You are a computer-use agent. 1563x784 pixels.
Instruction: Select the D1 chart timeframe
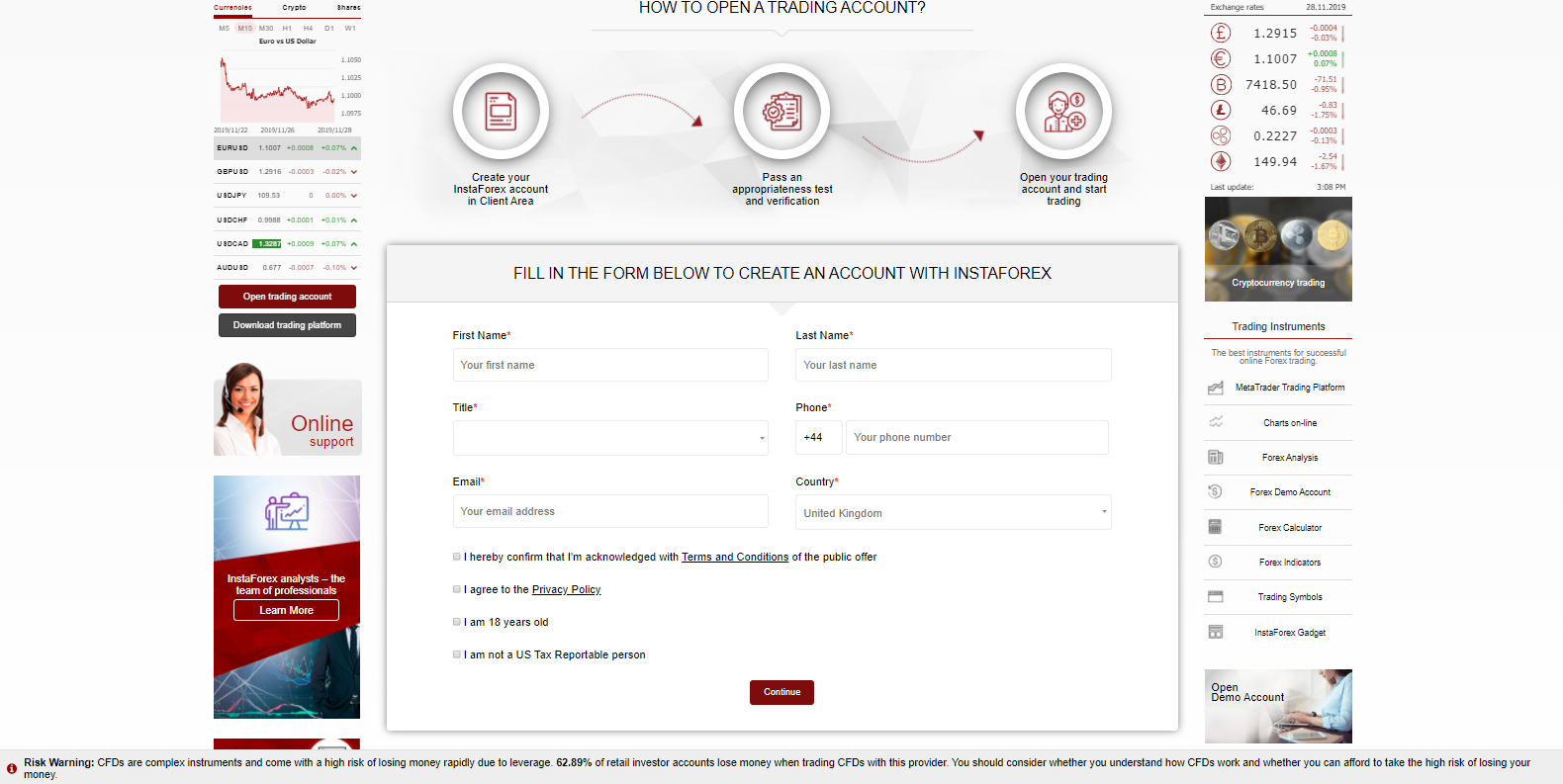[x=329, y=28]
